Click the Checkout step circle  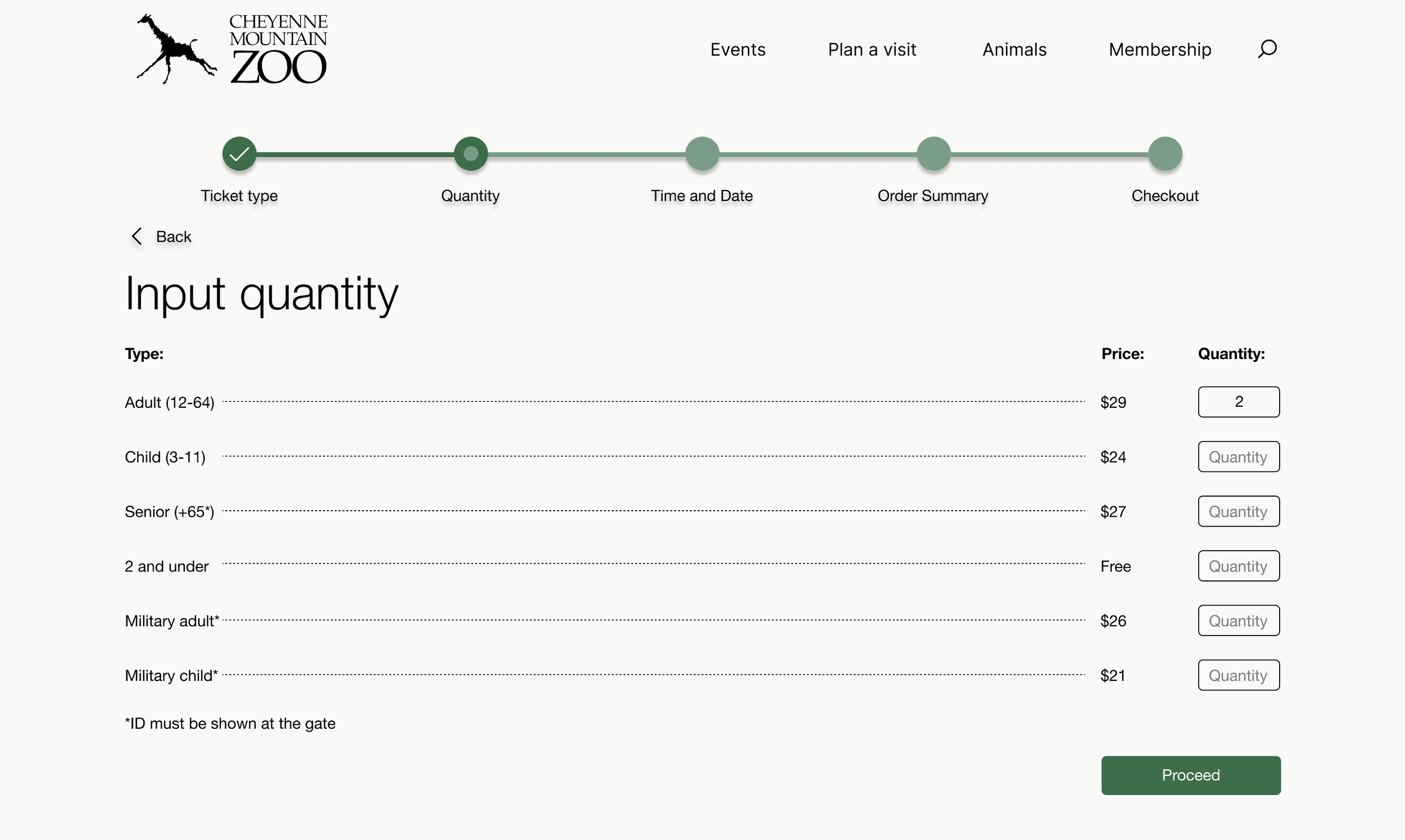click(1165, 154)
